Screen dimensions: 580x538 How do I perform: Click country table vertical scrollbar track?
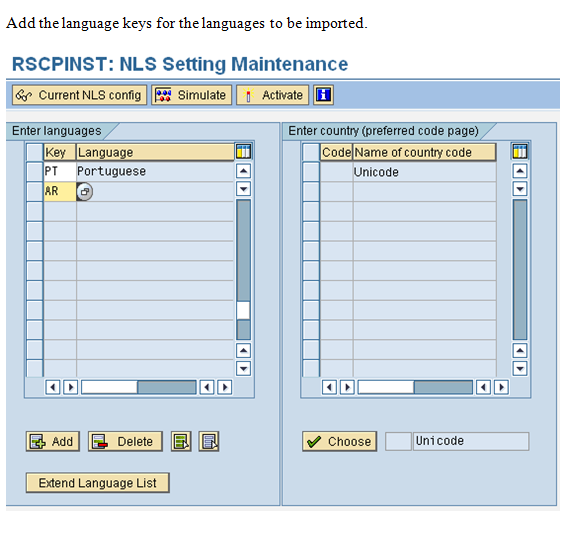point(520,269)
